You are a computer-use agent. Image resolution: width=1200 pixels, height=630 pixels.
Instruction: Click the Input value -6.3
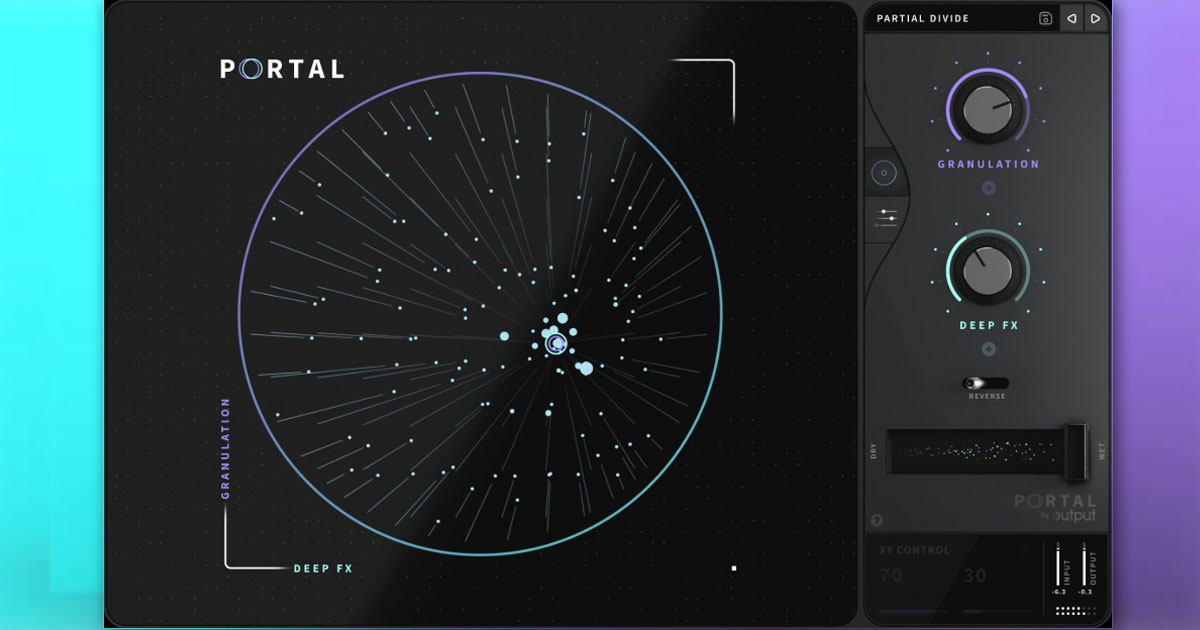(x=1058, y=592)
